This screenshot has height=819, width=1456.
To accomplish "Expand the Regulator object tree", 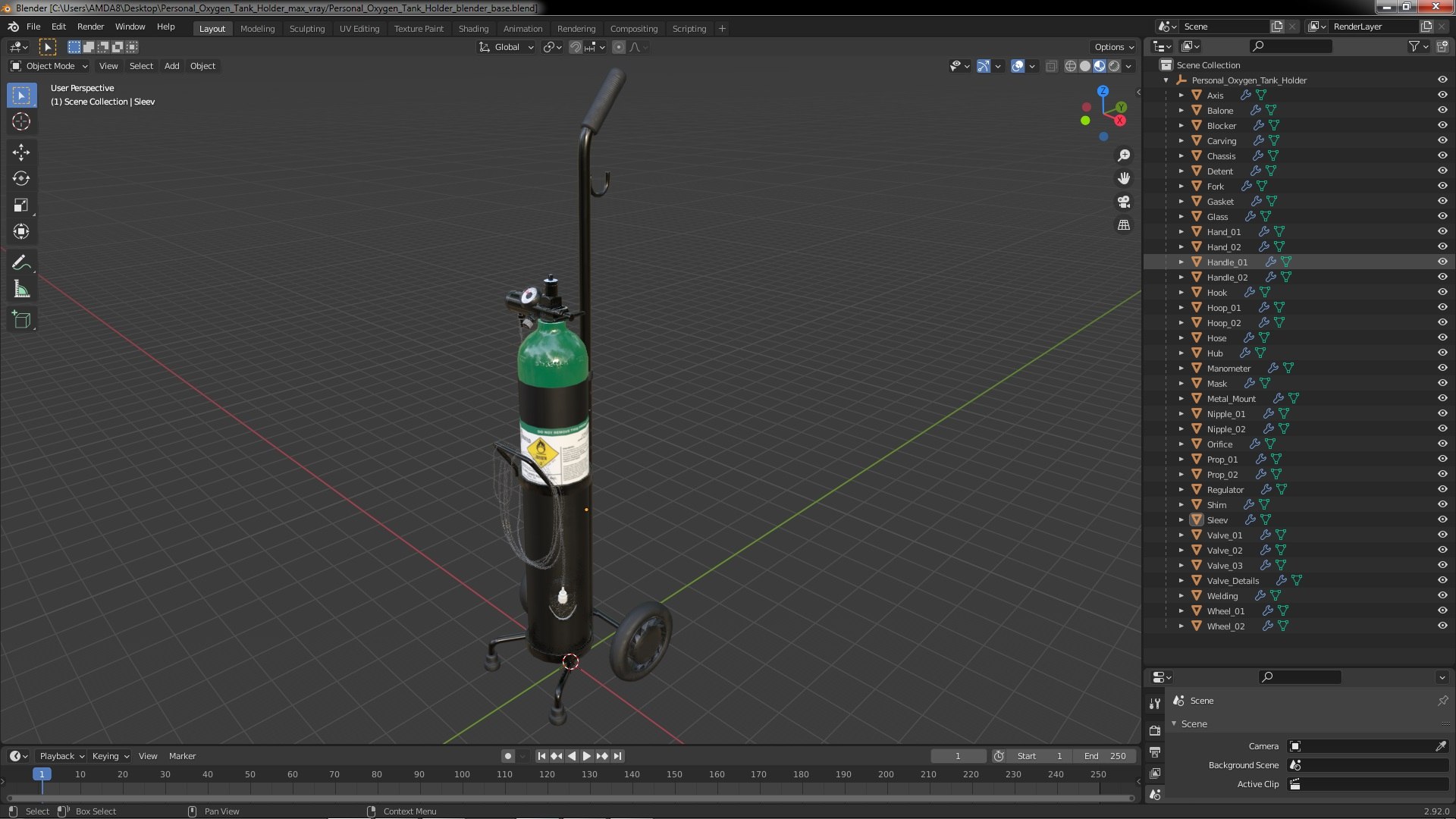I will coord(1181,489).
